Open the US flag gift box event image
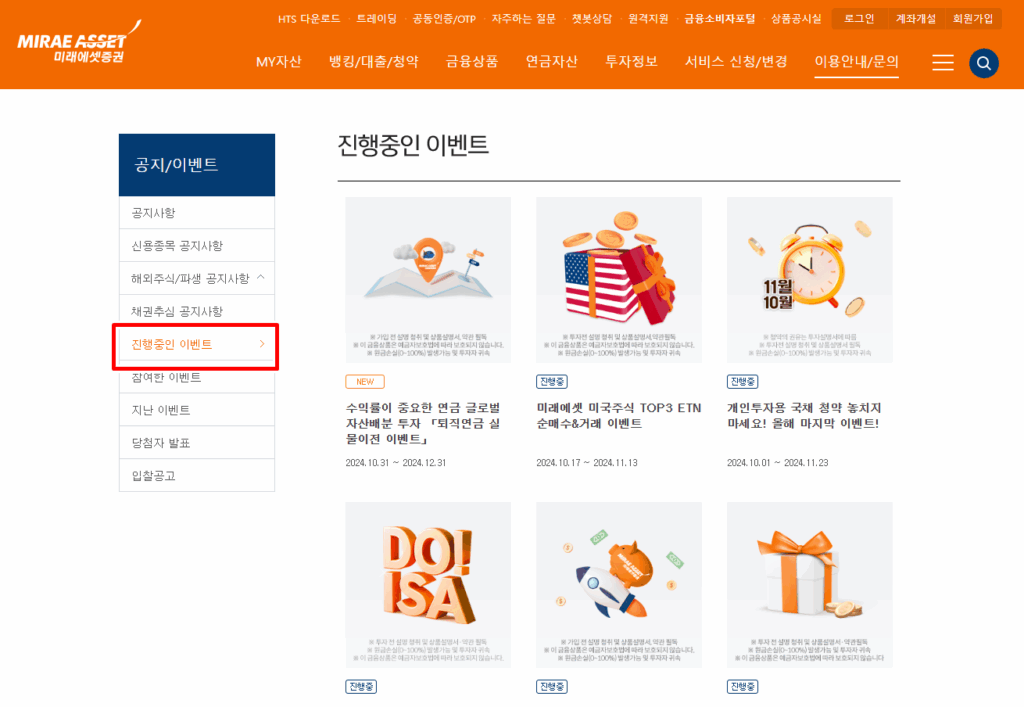Screen dimensions: 1024x707 618,279
